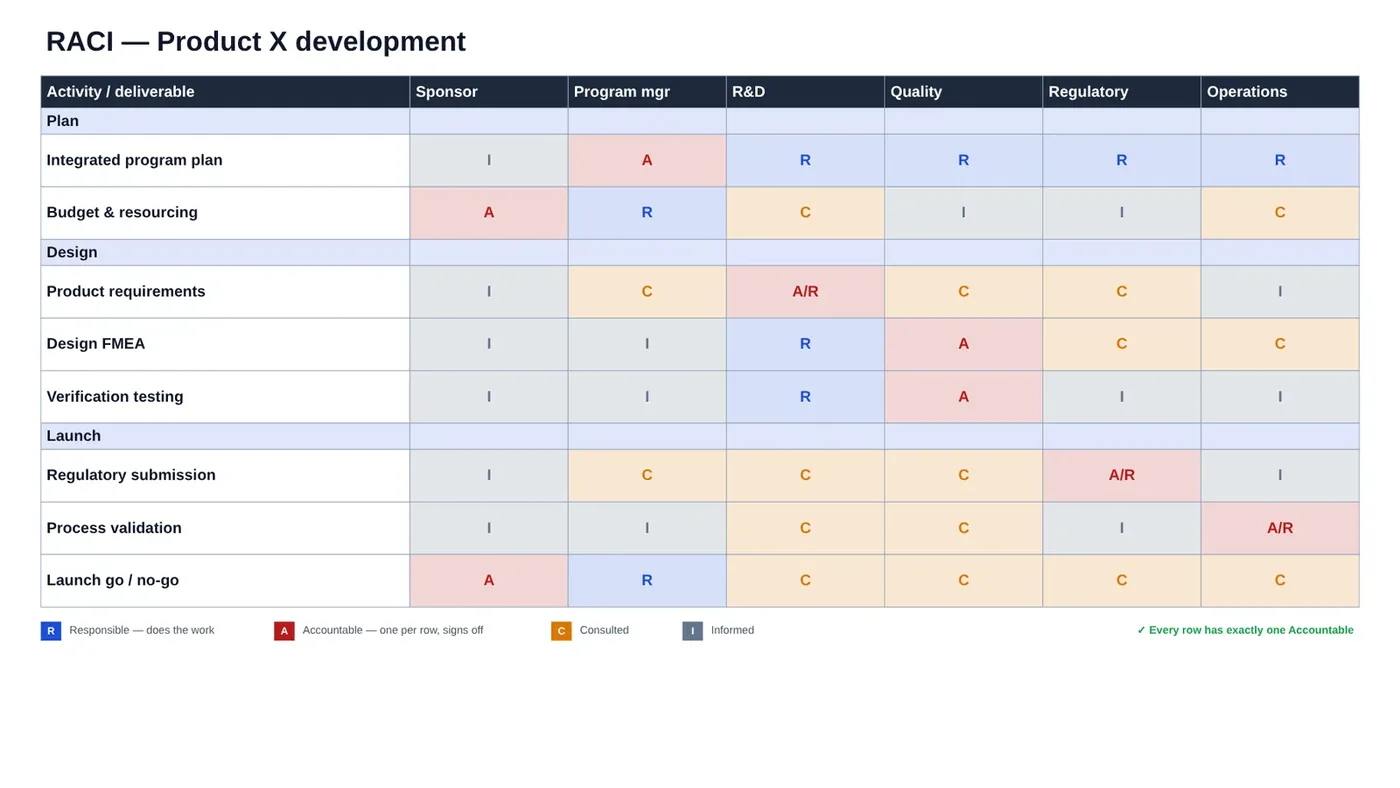1400x788 pixels.
Task: Click the 'Activity / deliverable' column header
Action: (225, 92)
